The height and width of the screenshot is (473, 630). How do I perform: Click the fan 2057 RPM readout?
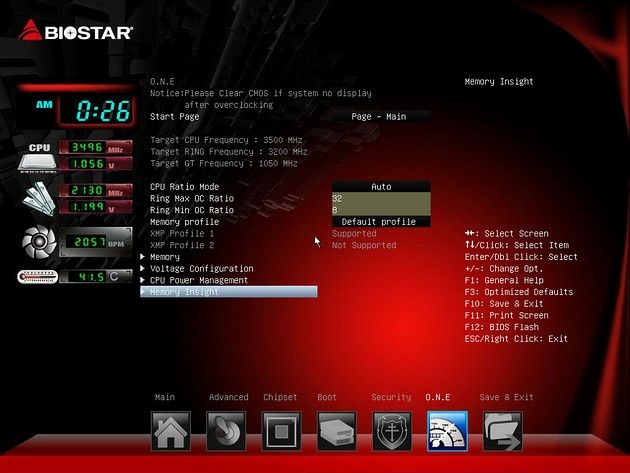[x=96, y=242]
